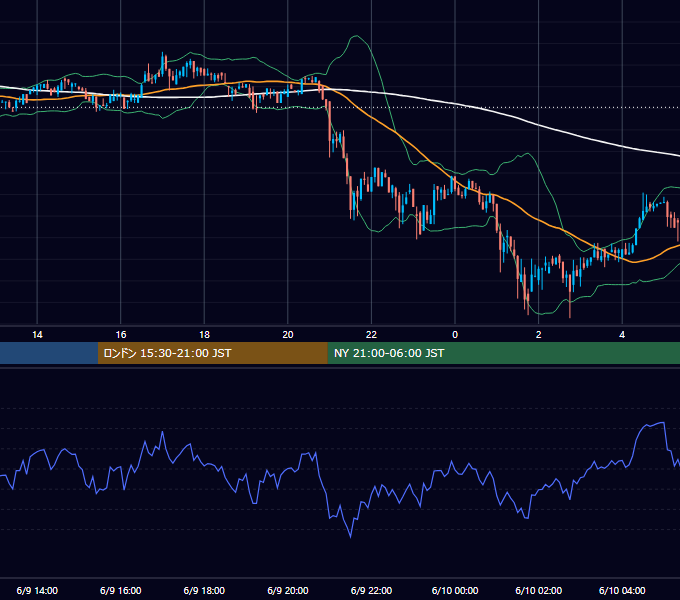The width and height of the screenshot is (680, 600).
Task: Click the 0 hour label on price chart axis
Action: [455, 335]
